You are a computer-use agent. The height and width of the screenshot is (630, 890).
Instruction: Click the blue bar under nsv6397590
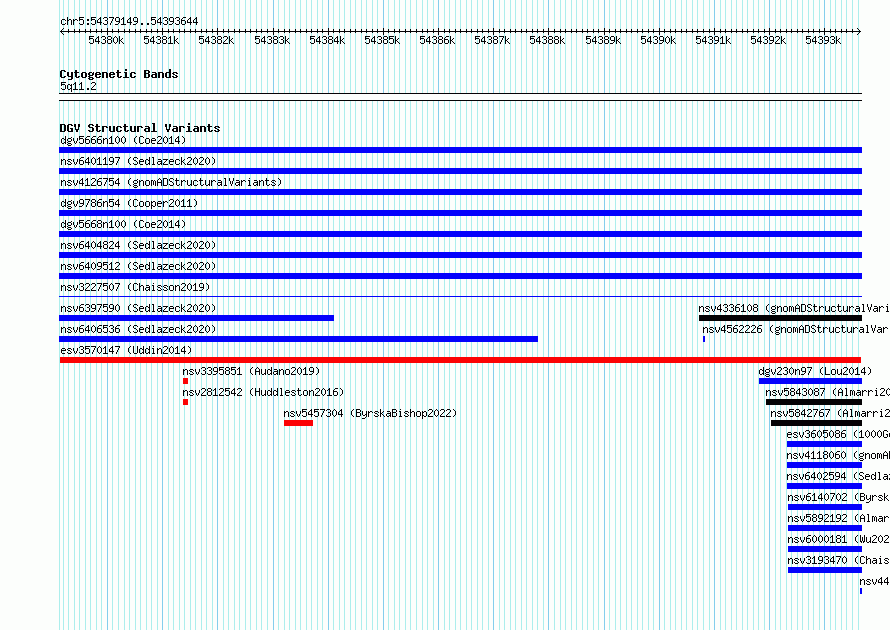tap(196, 318)
